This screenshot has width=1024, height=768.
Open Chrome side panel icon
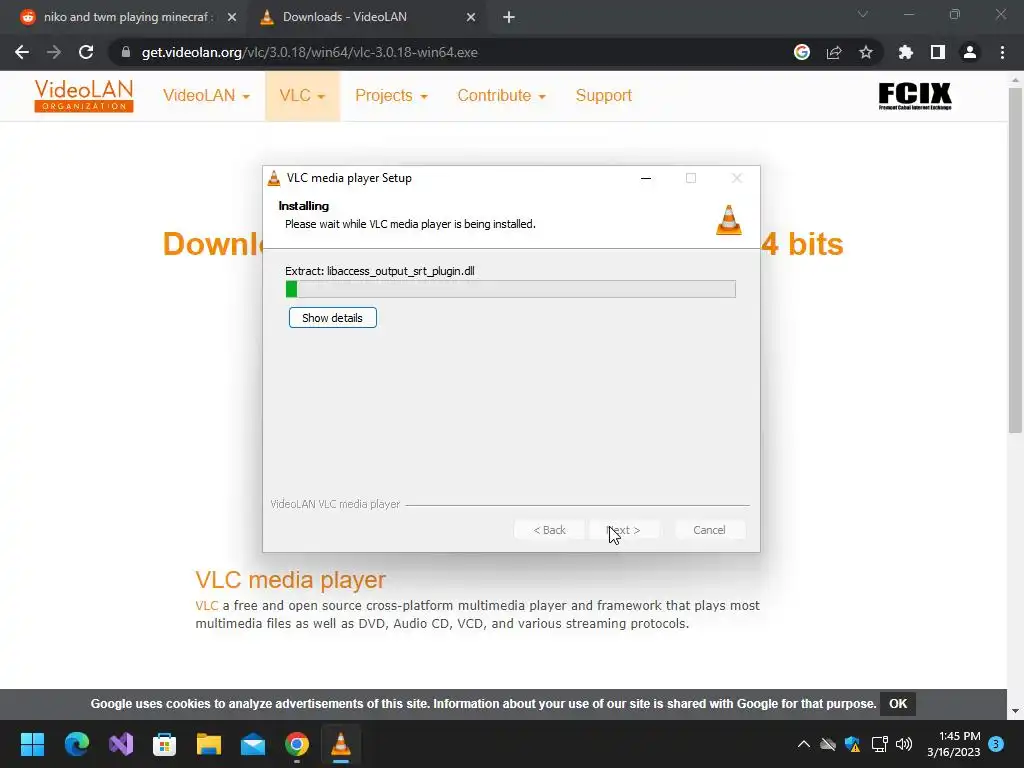tap(938, 52)
